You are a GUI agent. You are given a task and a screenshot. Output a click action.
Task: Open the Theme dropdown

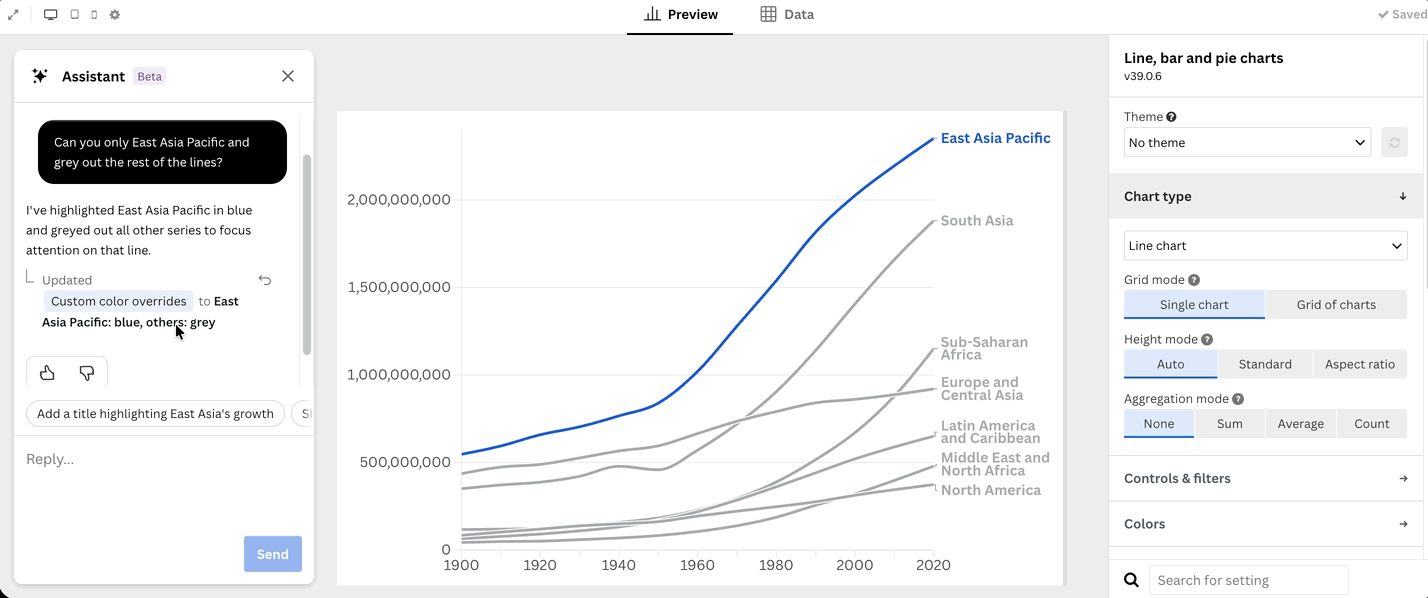point(1247,142)
